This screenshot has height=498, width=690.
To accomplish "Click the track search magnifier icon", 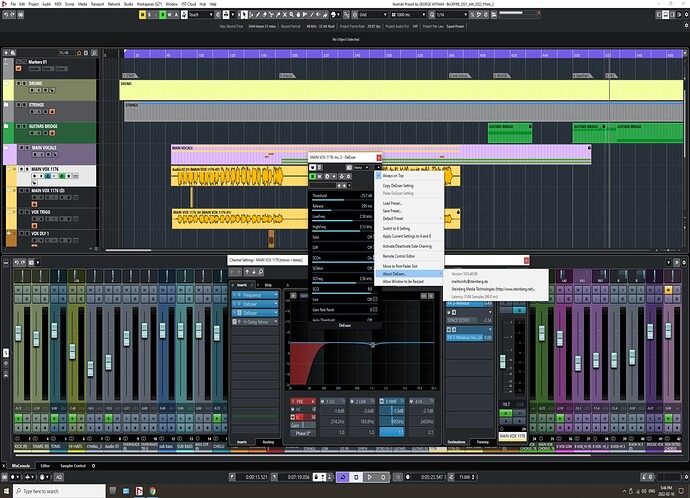I will tap(94, 53).
